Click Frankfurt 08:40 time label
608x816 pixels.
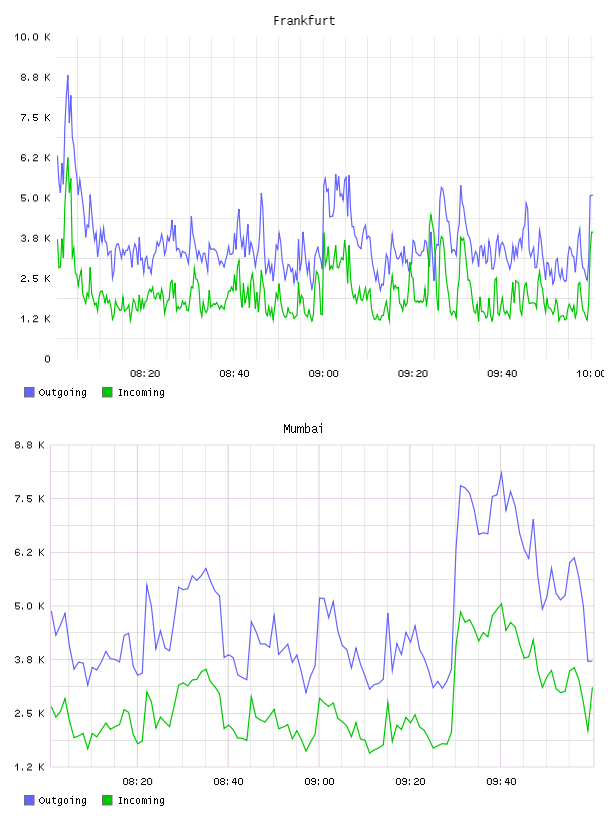[x=234, y=374]
